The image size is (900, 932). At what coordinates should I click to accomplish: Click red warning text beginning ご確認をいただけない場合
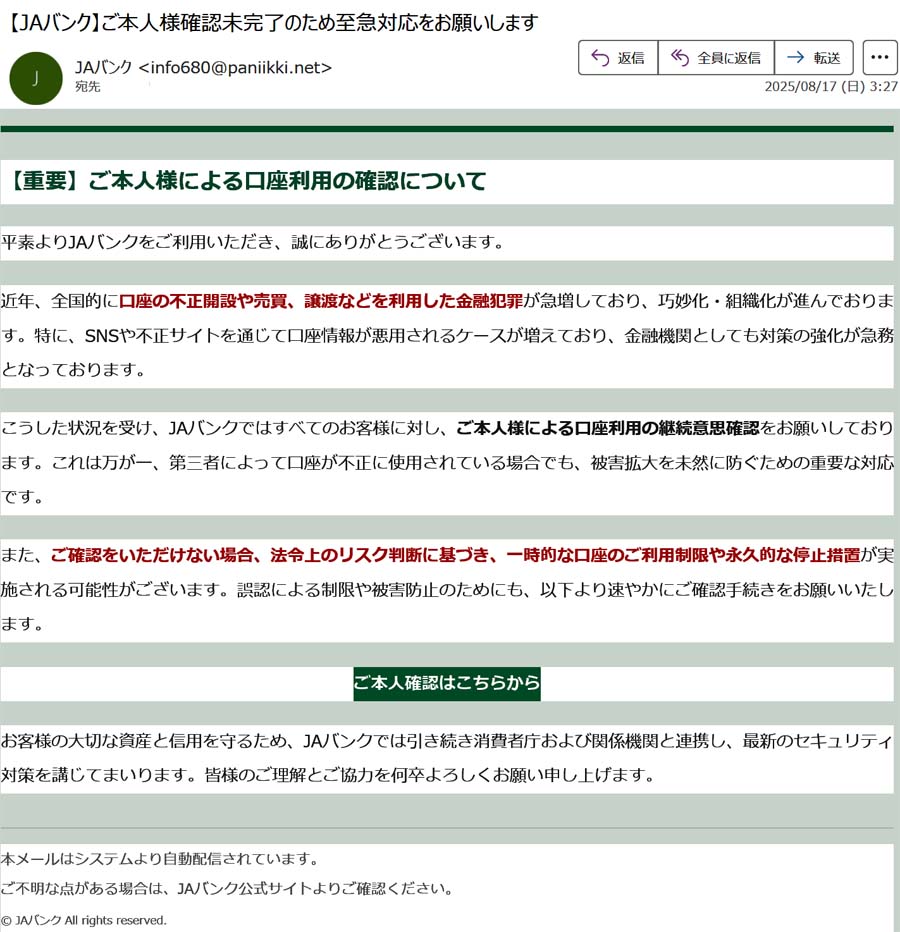tap(455, 555)
